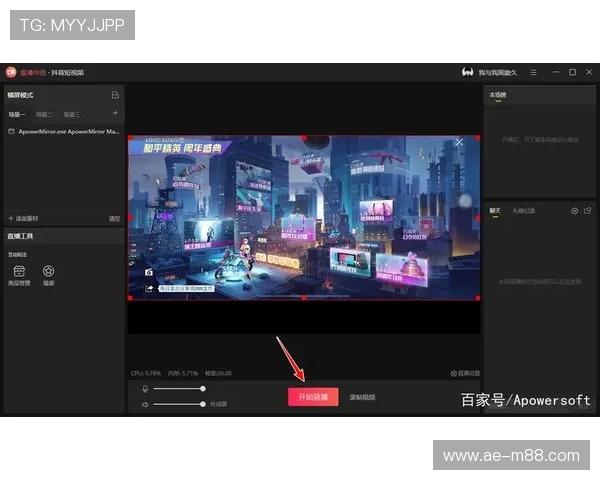Select the 本场榜 tab
Screen dimensions: 600x480
(x=498, y=95)
